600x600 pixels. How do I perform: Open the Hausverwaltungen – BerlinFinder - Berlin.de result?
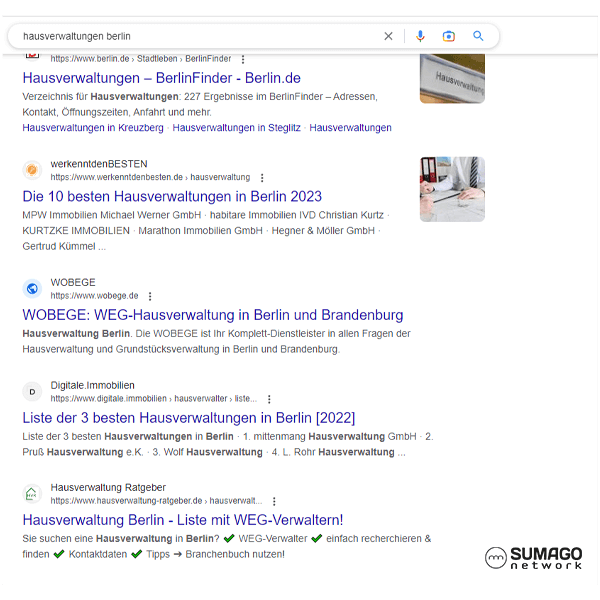pyautogui.click(x=161, y=78)
